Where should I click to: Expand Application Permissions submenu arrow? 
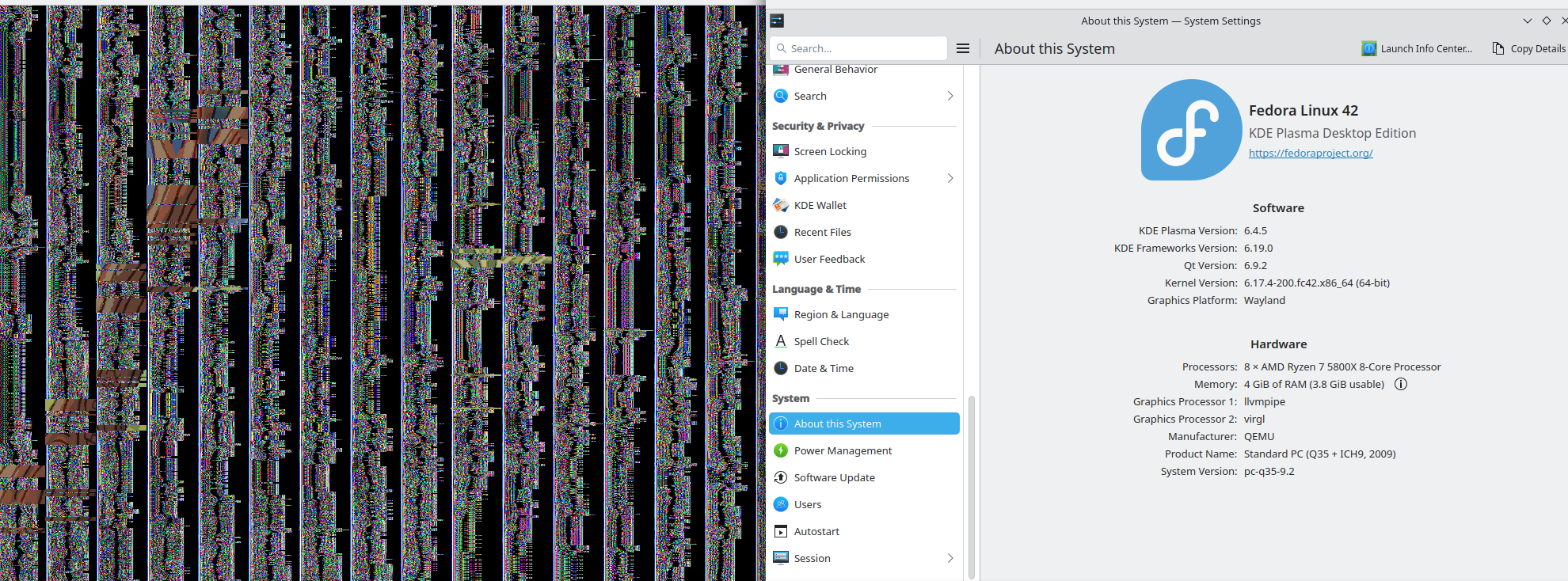[x=950, y=178]
